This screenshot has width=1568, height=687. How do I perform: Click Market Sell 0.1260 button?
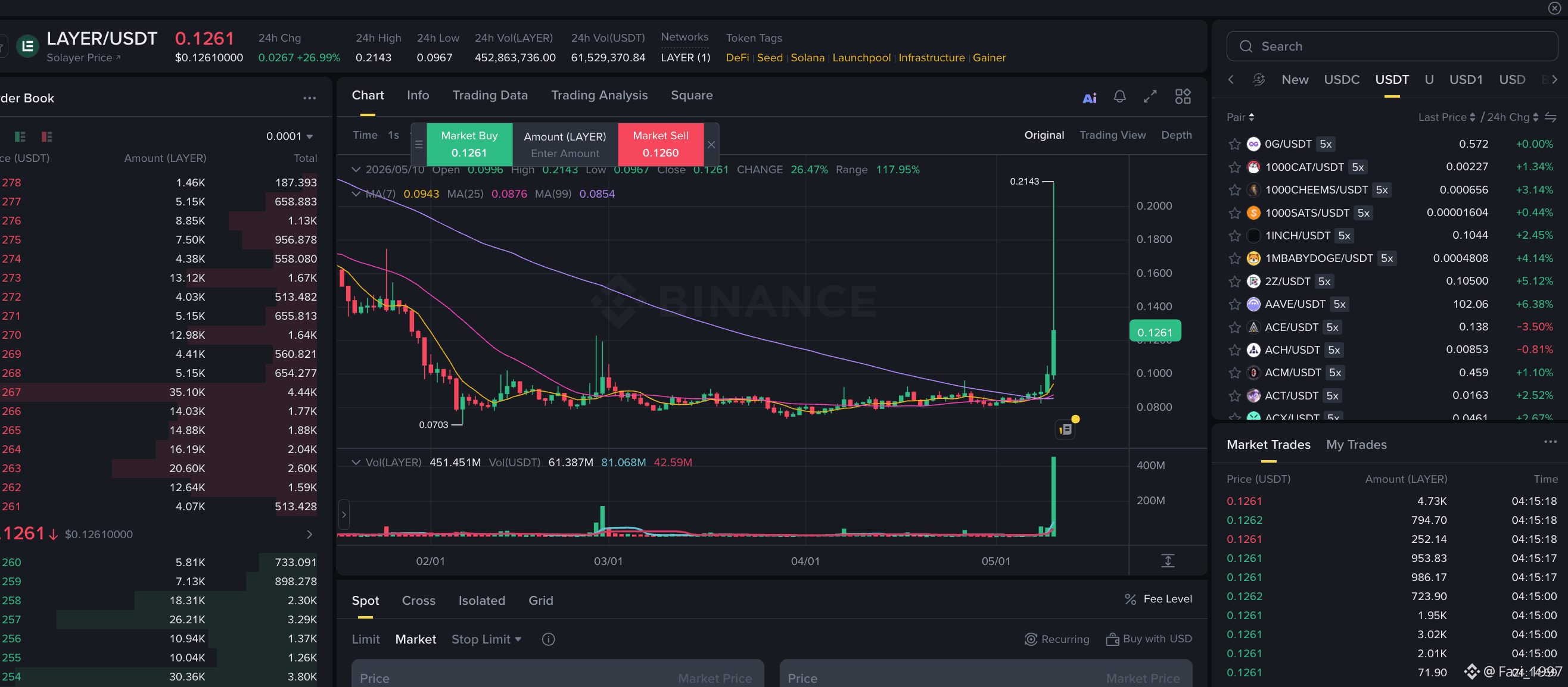661,144
